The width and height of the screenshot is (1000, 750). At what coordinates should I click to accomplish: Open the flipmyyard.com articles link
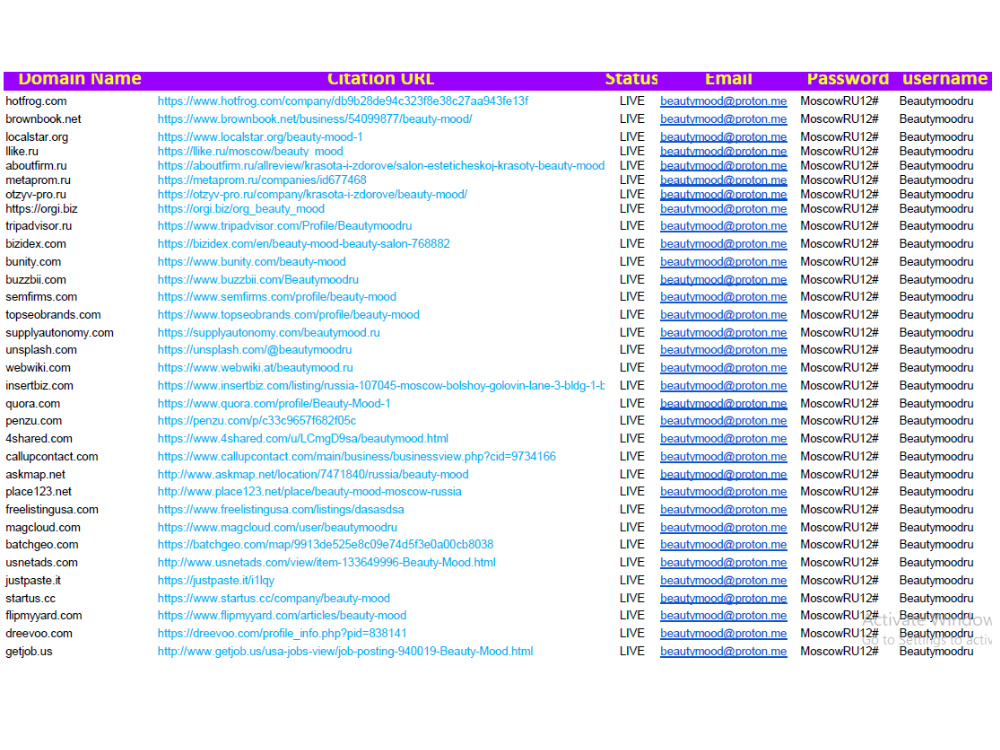[282, 615]
